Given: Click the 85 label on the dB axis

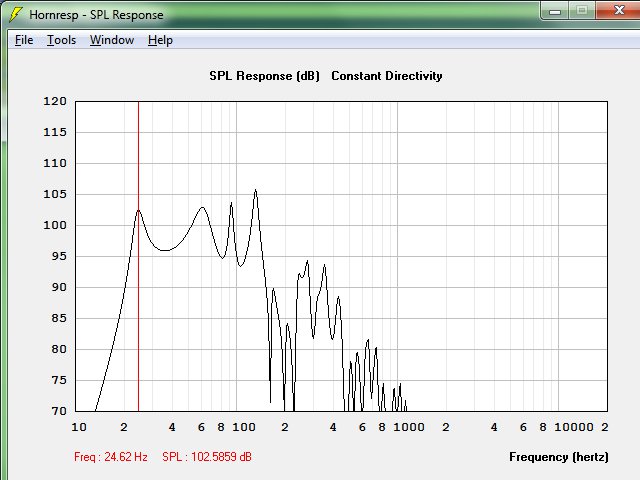Looking at the screenshot, I should tap(59, 318).
